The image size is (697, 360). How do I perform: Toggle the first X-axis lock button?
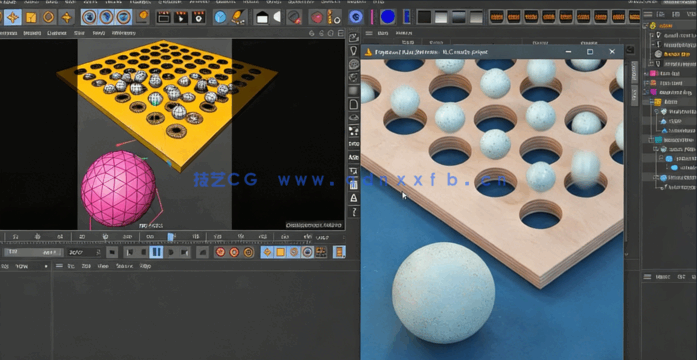click(89, 17)
